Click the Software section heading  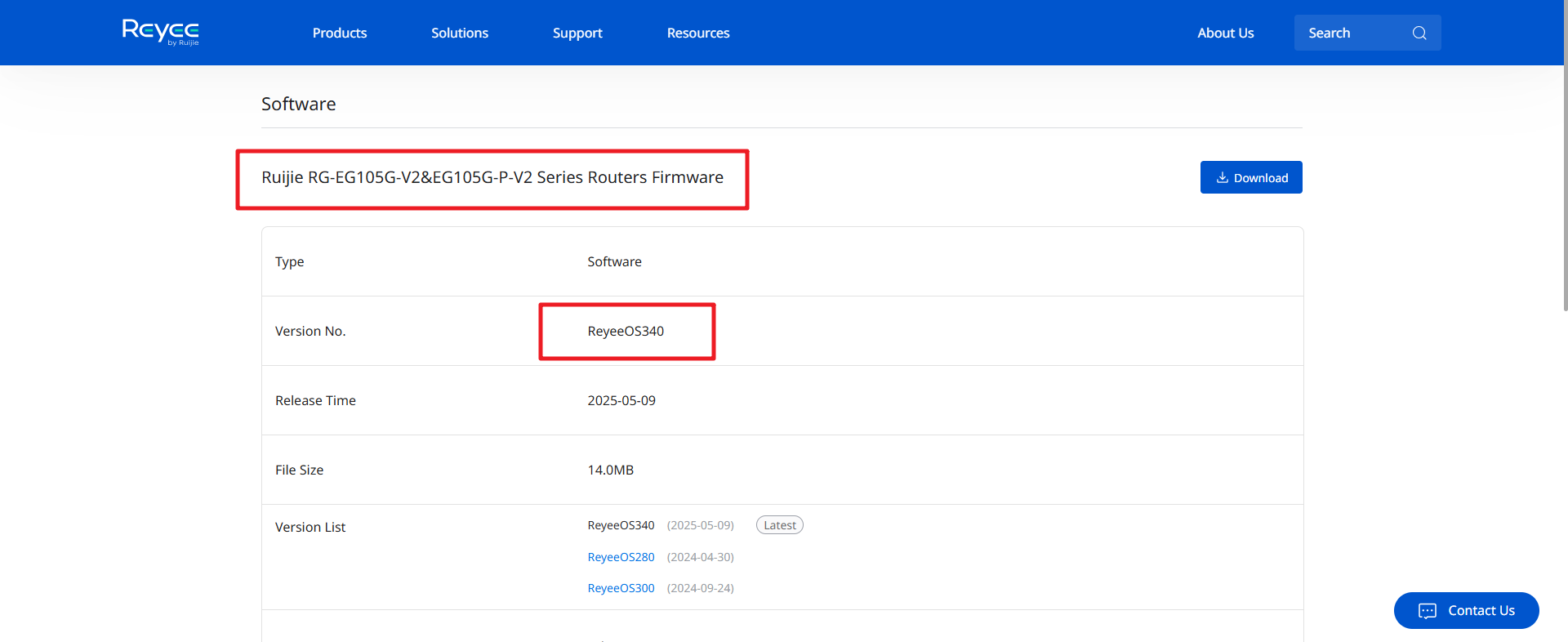[298, 104]
